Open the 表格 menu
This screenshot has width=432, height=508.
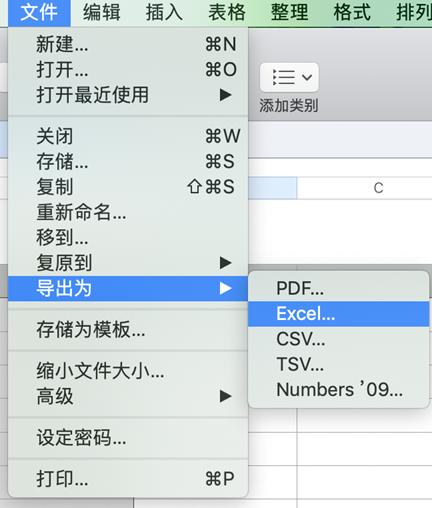(227, 13)
